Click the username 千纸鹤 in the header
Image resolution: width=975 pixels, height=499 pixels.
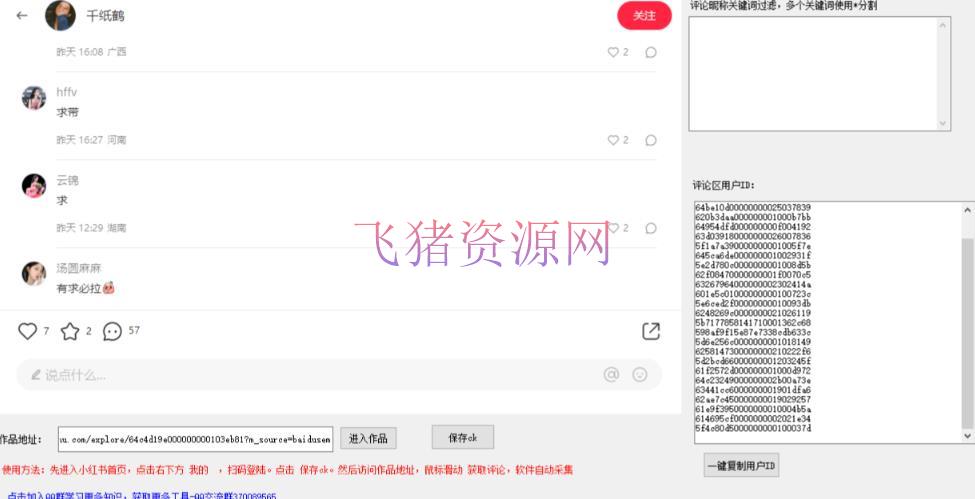[105, 16]
